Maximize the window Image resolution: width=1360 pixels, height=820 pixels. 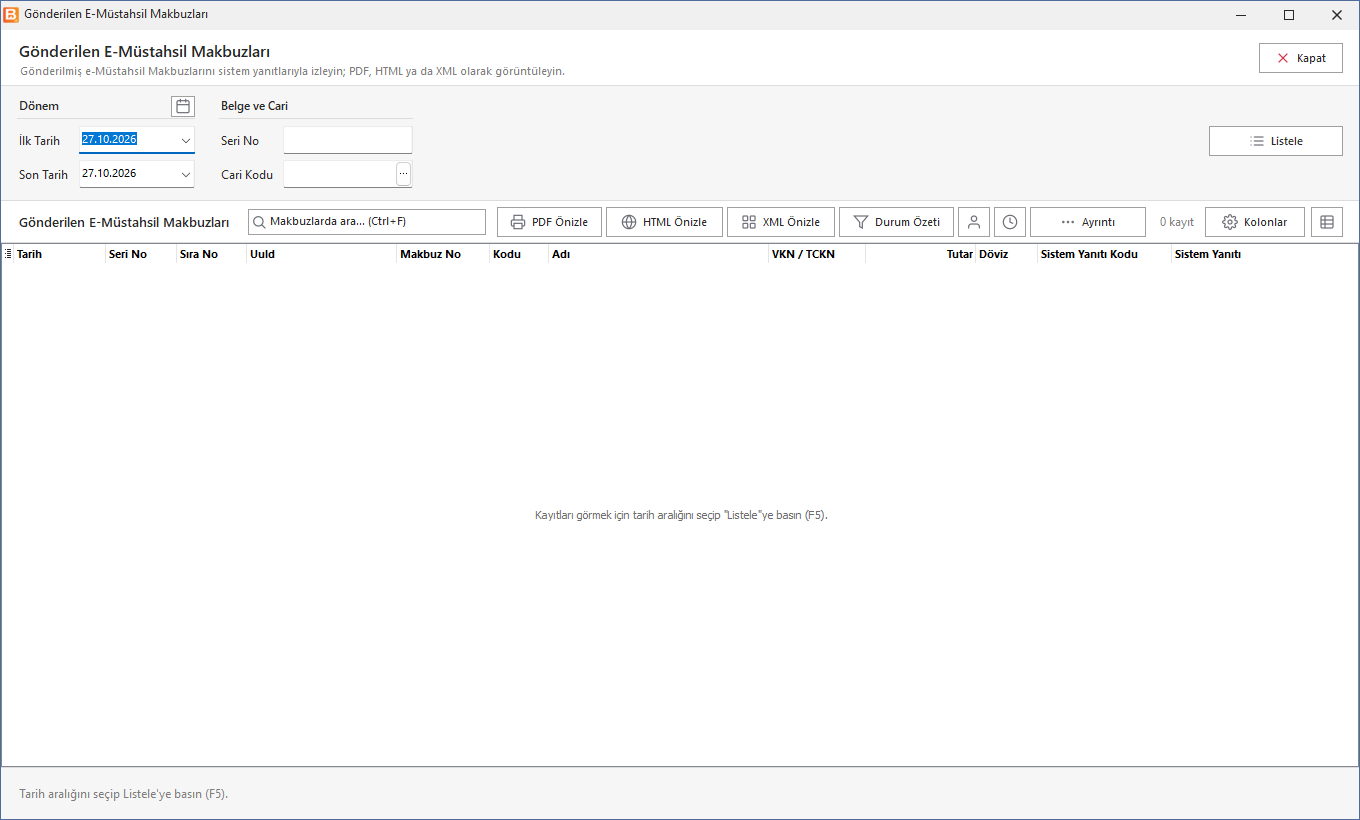1289,15
